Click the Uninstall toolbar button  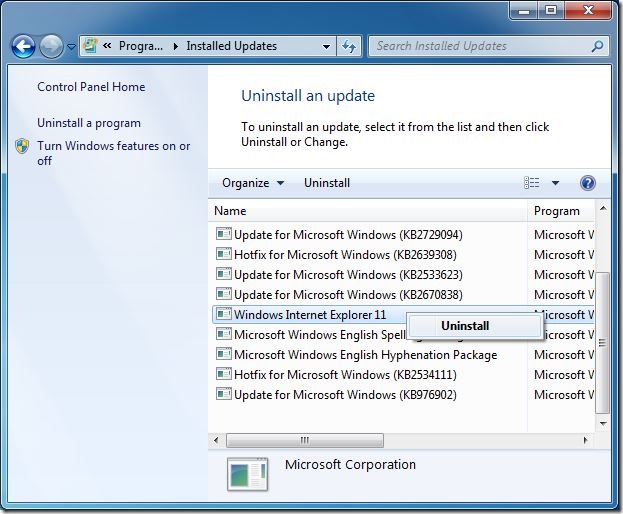point(327,183)
